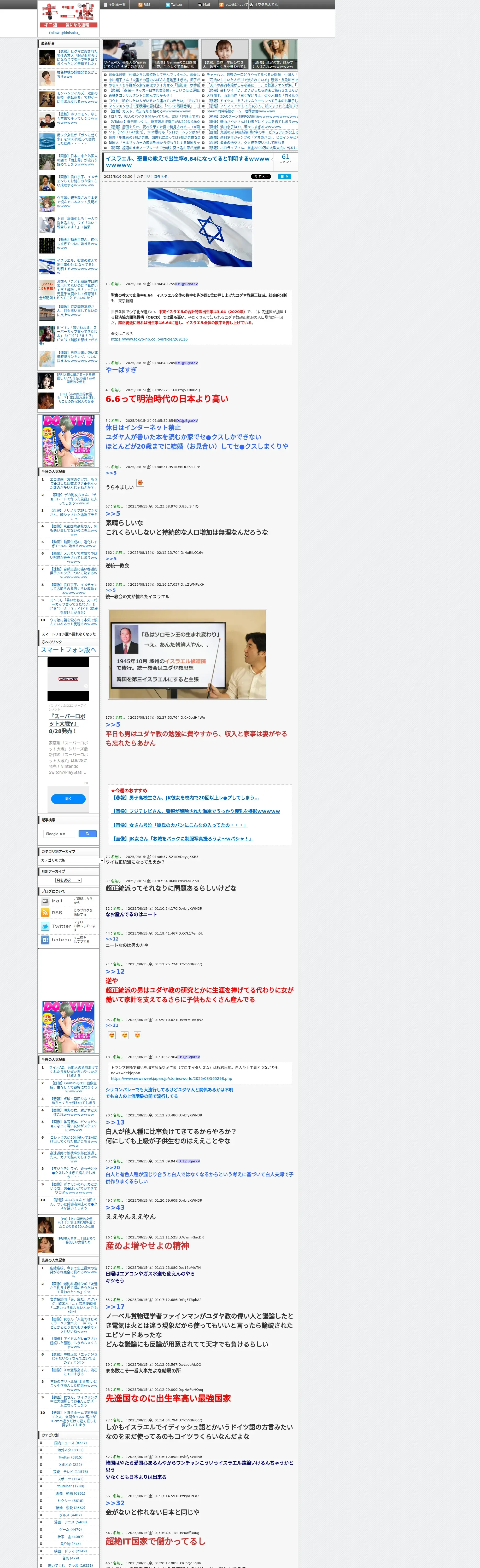Viewport: 480px width, 1568px height.
Task: Click the bullet icon beside 芸能 テレビ
Action: pyautogui.click(x=41, y=1472)
